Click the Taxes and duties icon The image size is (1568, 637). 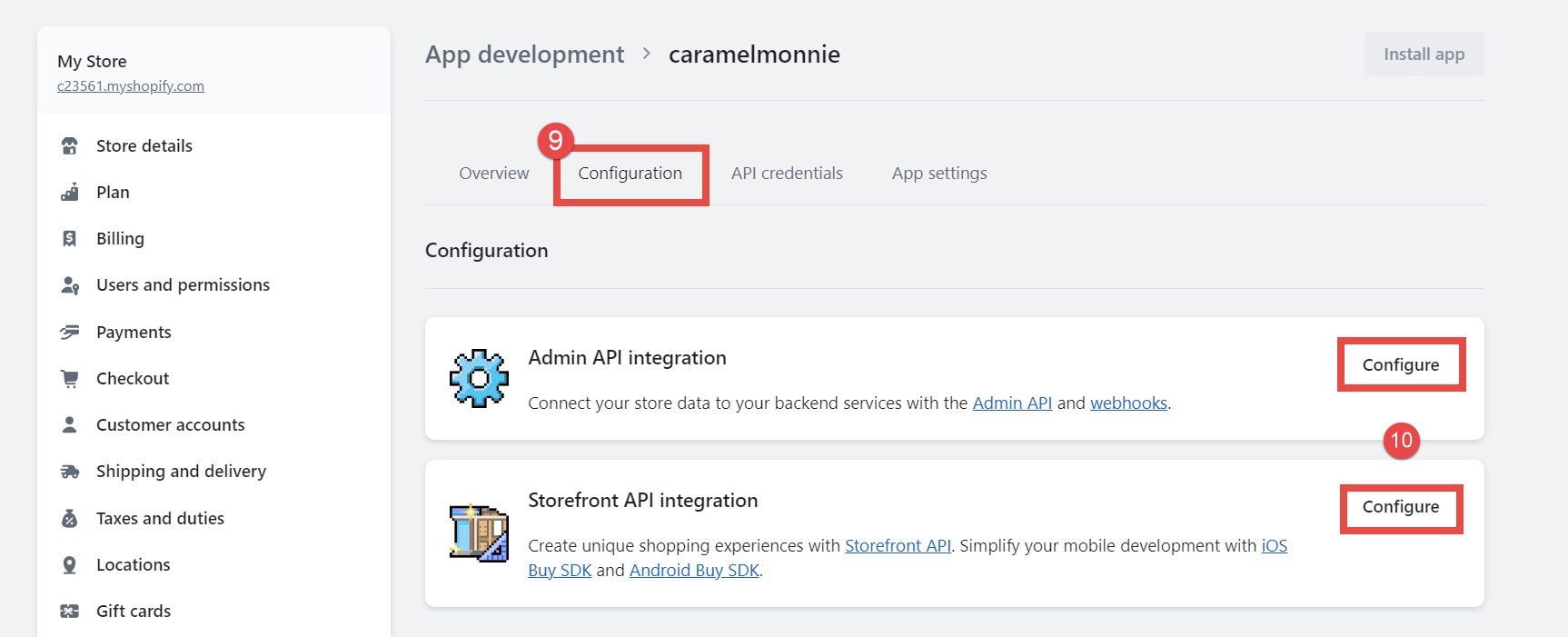point(69,518)
